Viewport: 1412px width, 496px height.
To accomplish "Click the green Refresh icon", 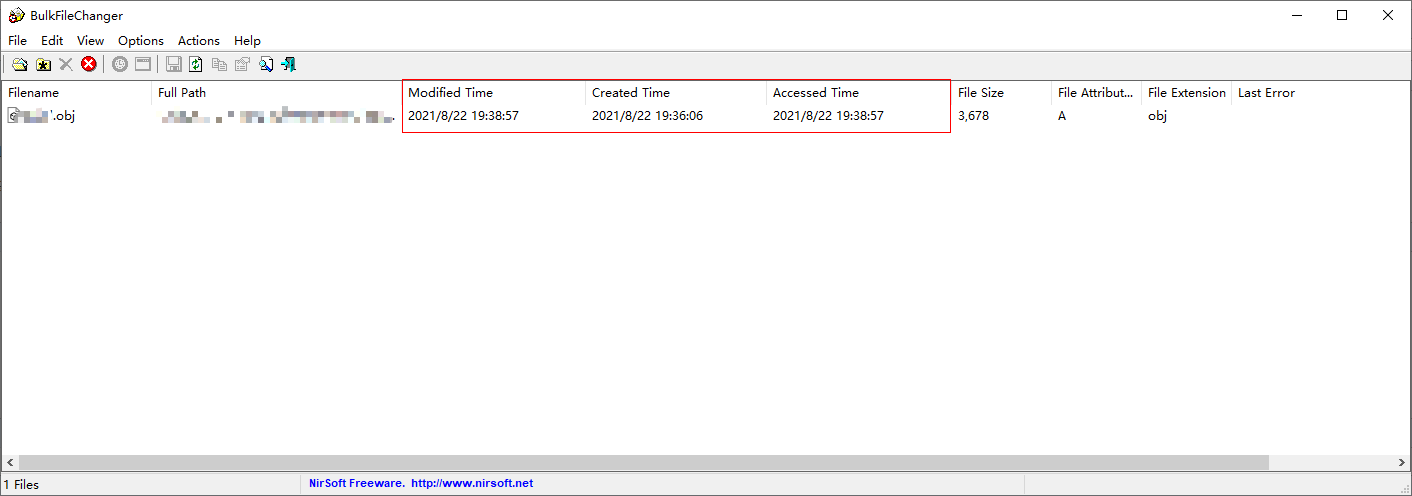I will click(196, 64).
